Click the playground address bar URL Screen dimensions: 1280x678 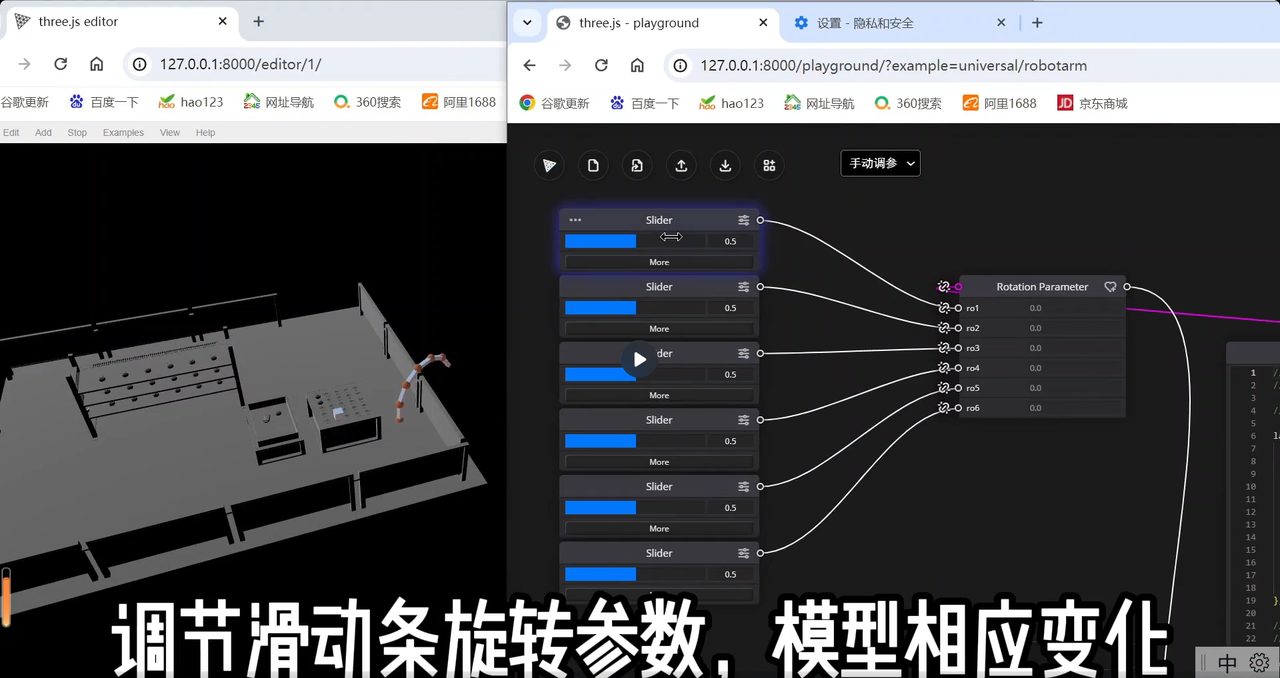(x=894, y=65)
